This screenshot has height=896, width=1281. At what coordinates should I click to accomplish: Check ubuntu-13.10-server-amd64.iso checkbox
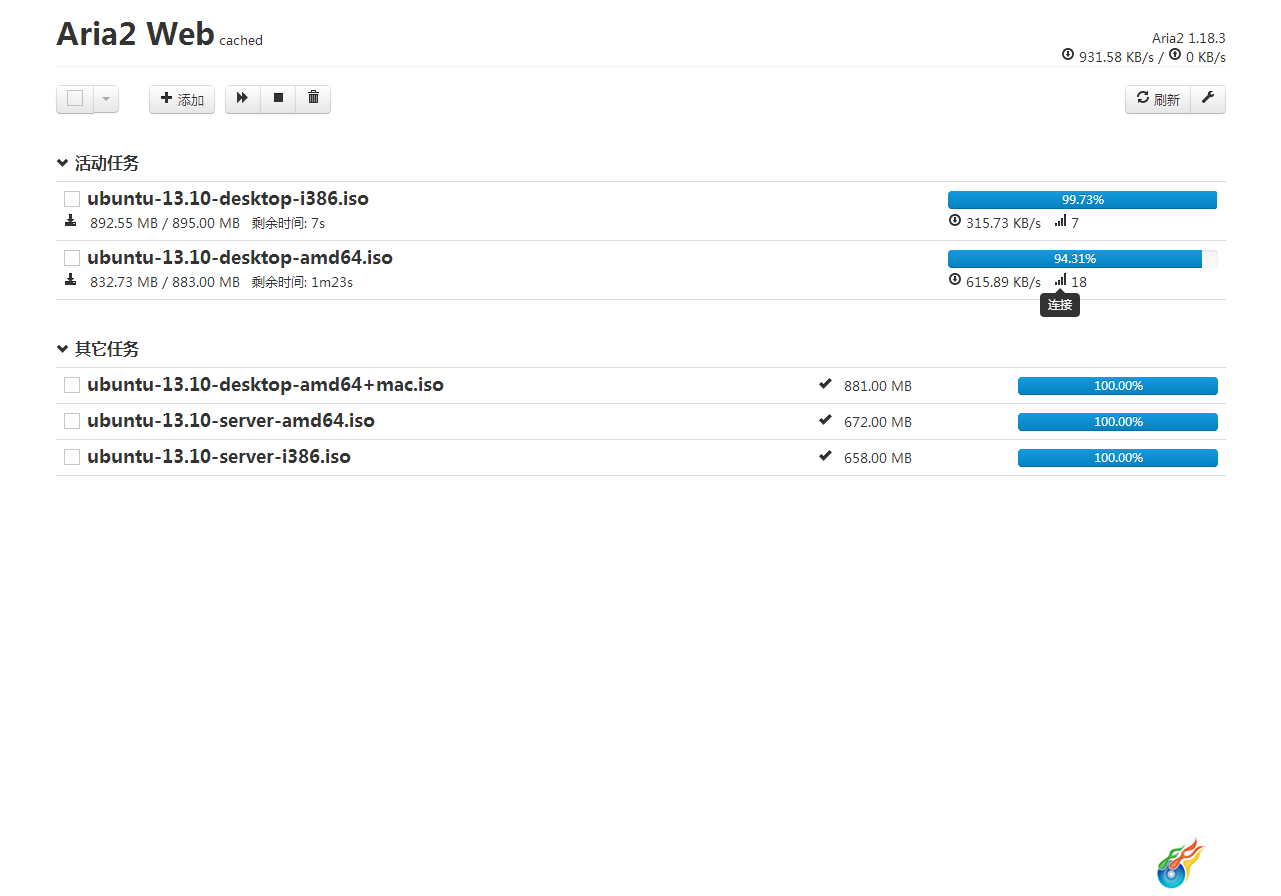(x=72, y=421)
